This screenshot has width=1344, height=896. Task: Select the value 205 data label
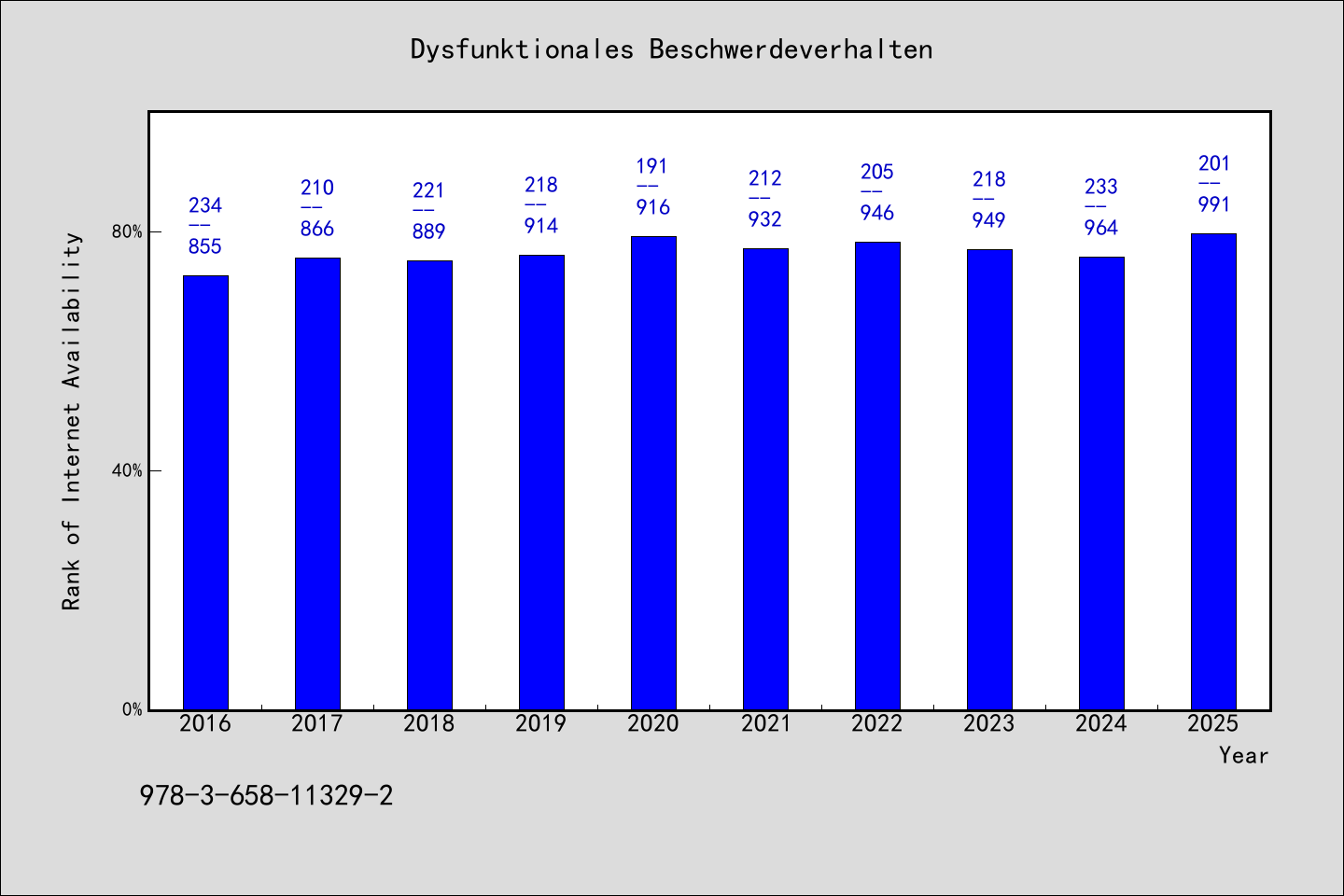coord(877,172)
